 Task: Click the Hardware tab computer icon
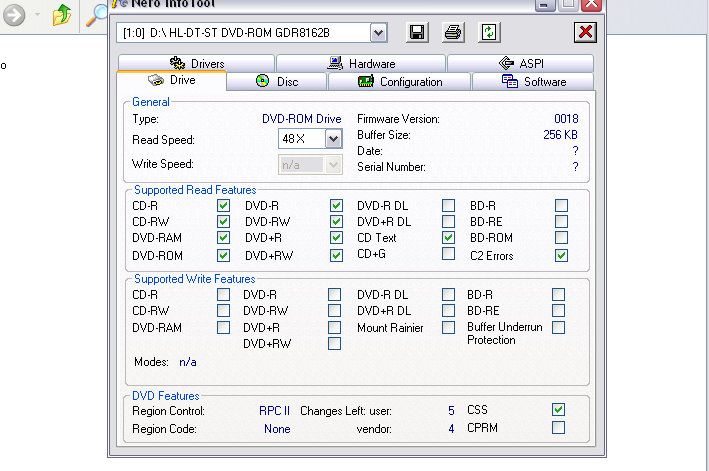pyautogui.click(x=335, y=63)
